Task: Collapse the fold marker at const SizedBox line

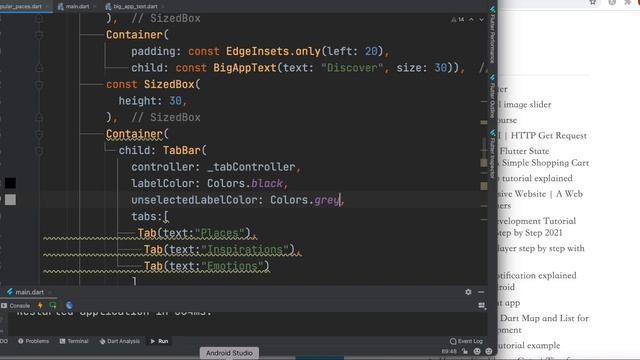Action: [x=39, y=84]
